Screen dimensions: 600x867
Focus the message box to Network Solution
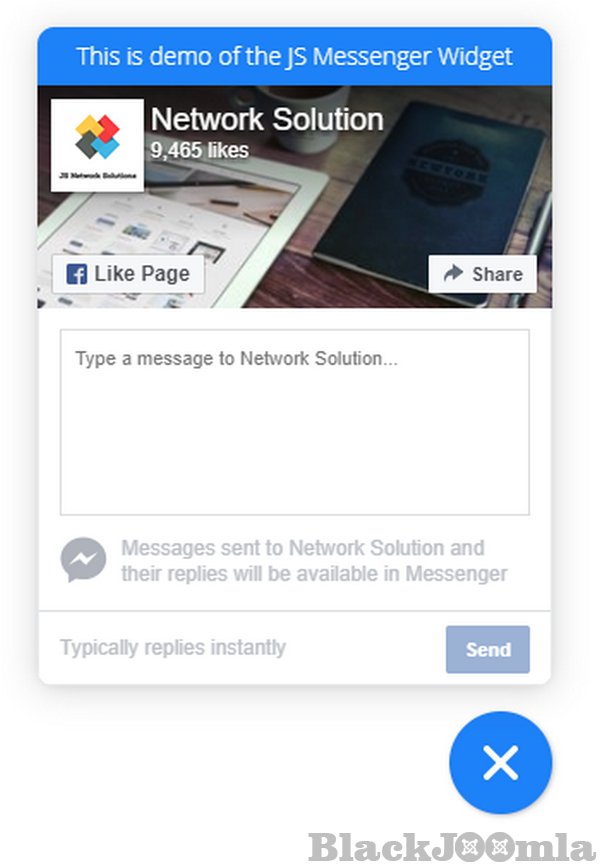[x=295, y=422]
